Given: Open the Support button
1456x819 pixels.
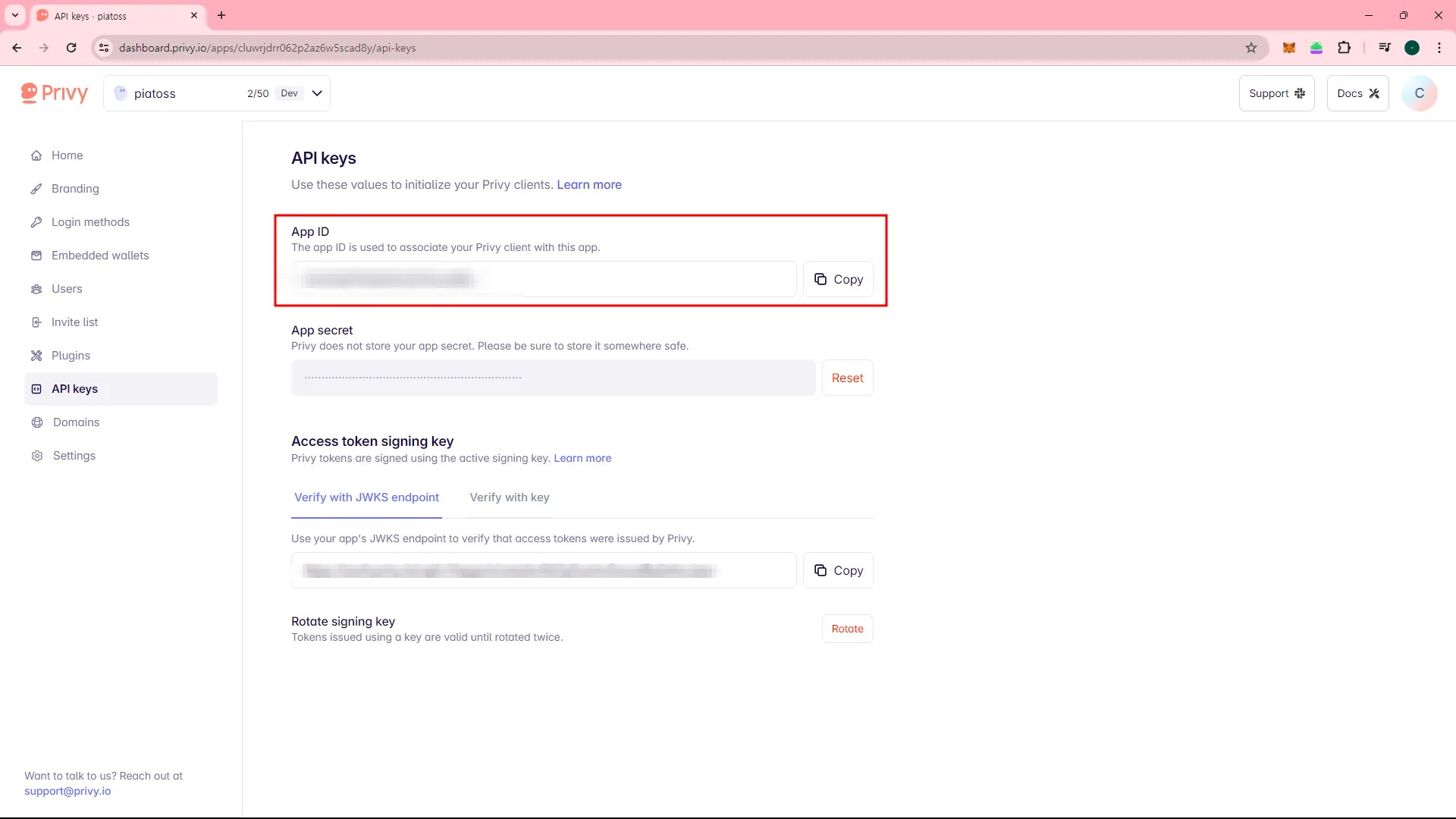Looking at the screenshot, I should coord(1276,93).
